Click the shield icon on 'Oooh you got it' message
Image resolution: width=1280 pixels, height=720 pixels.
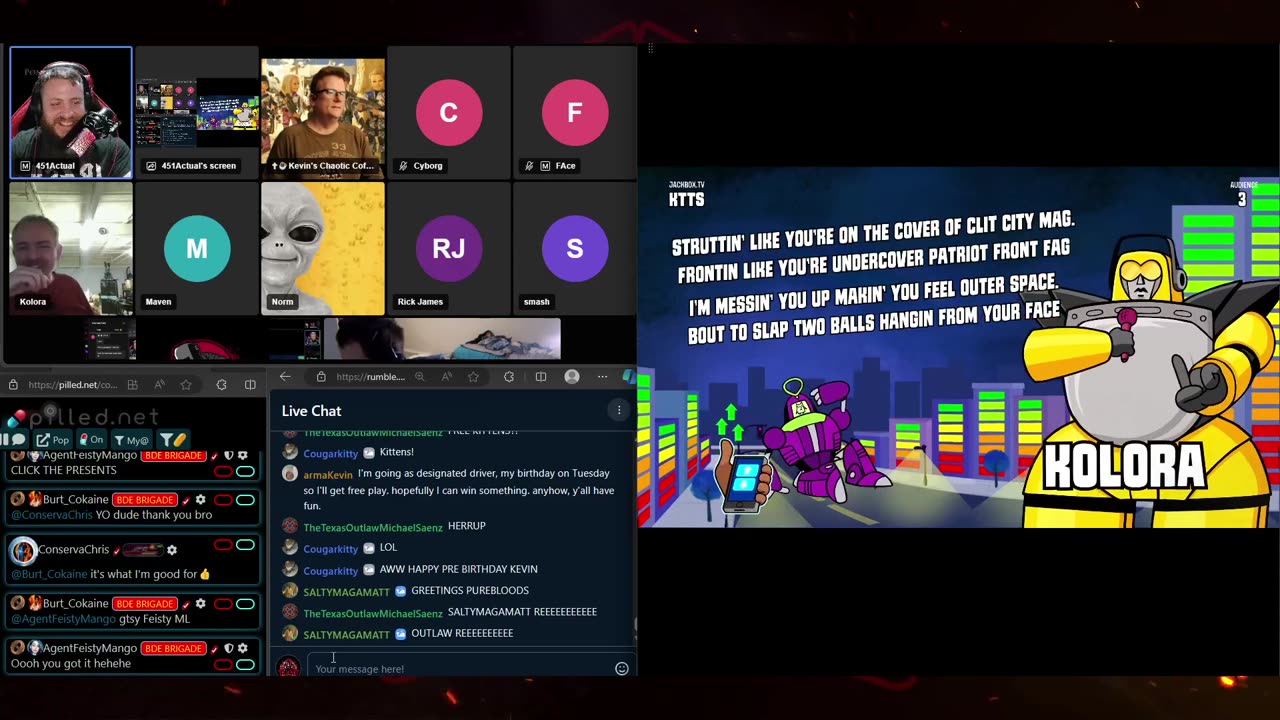click(228, 649)
